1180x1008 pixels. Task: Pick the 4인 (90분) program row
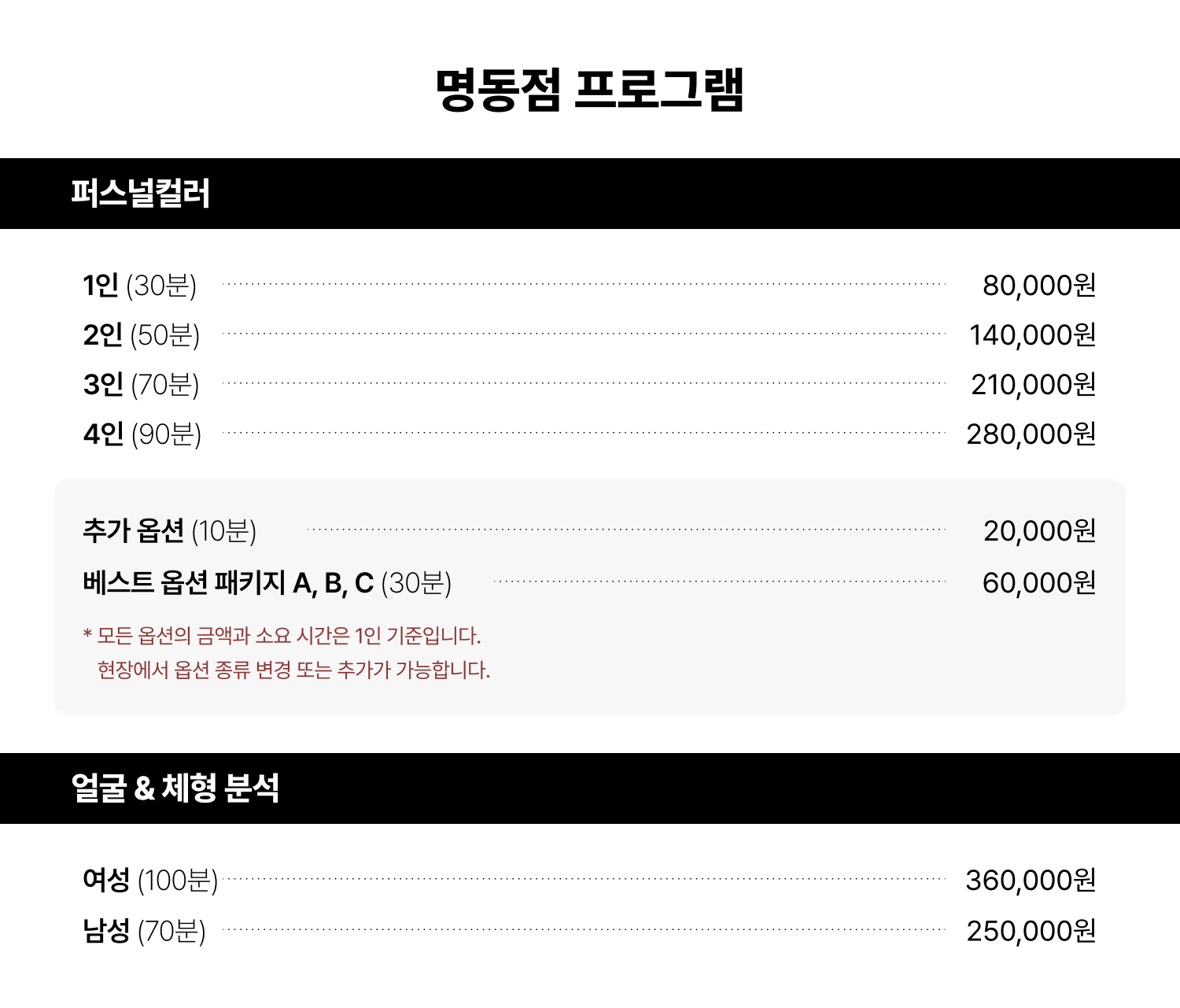(x=142, y=434)
